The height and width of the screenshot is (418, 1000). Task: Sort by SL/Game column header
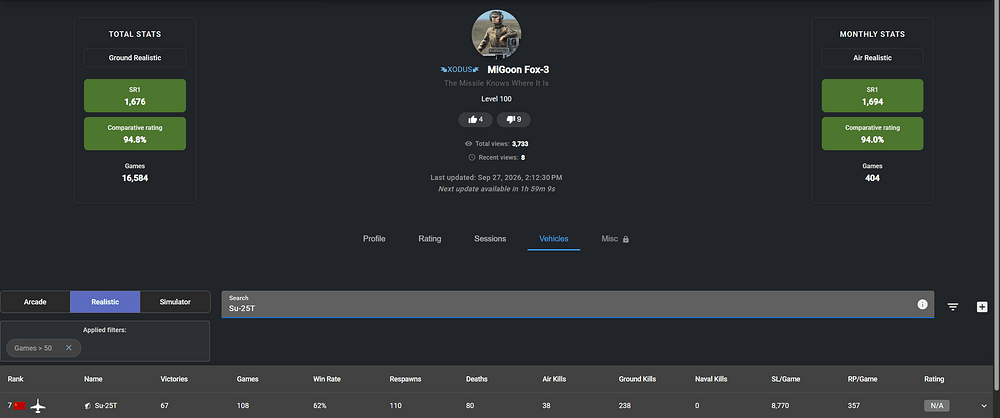point(786,379)
